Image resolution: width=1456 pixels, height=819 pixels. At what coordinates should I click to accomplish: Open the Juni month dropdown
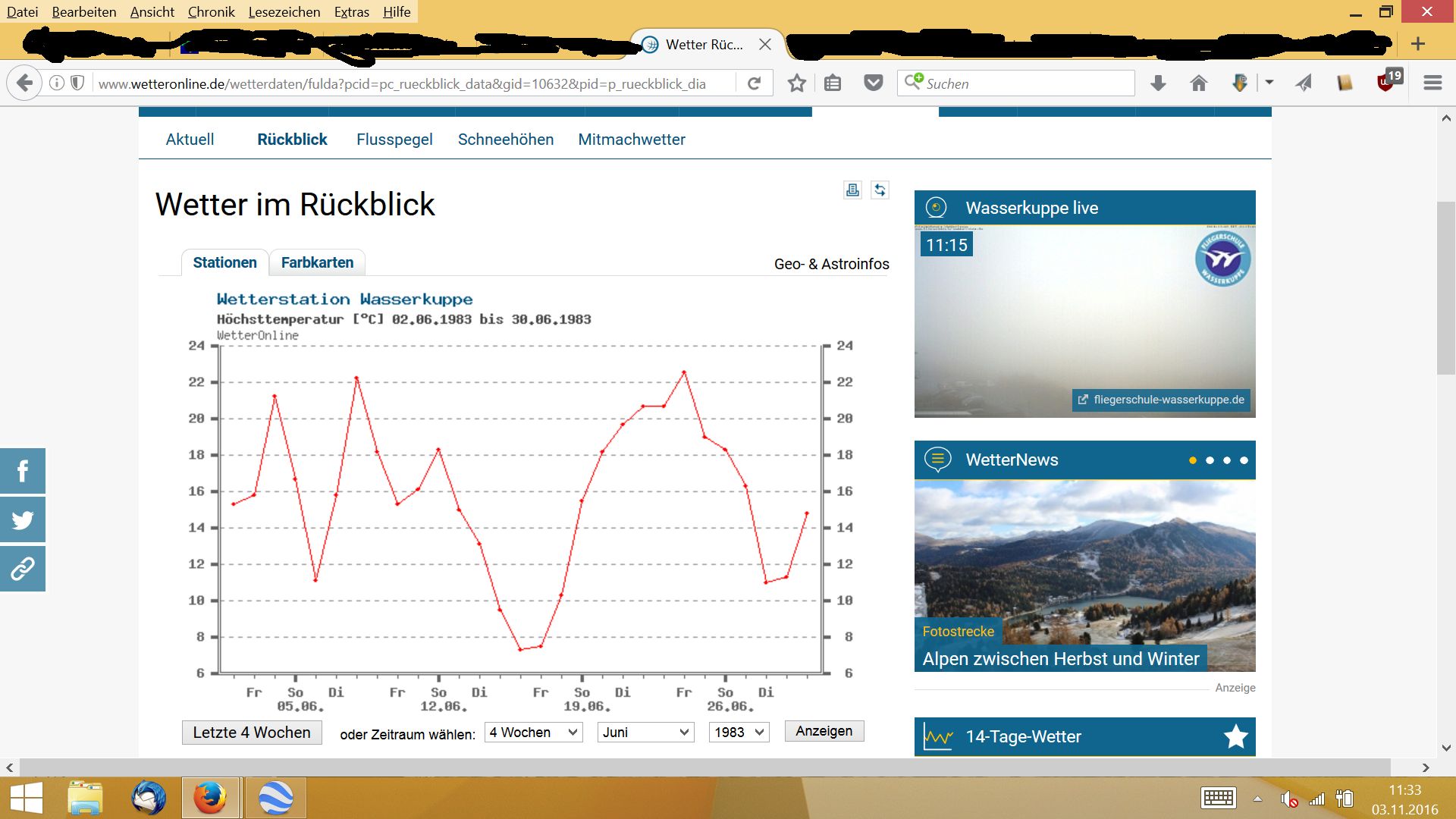click(x=645, y=733)
